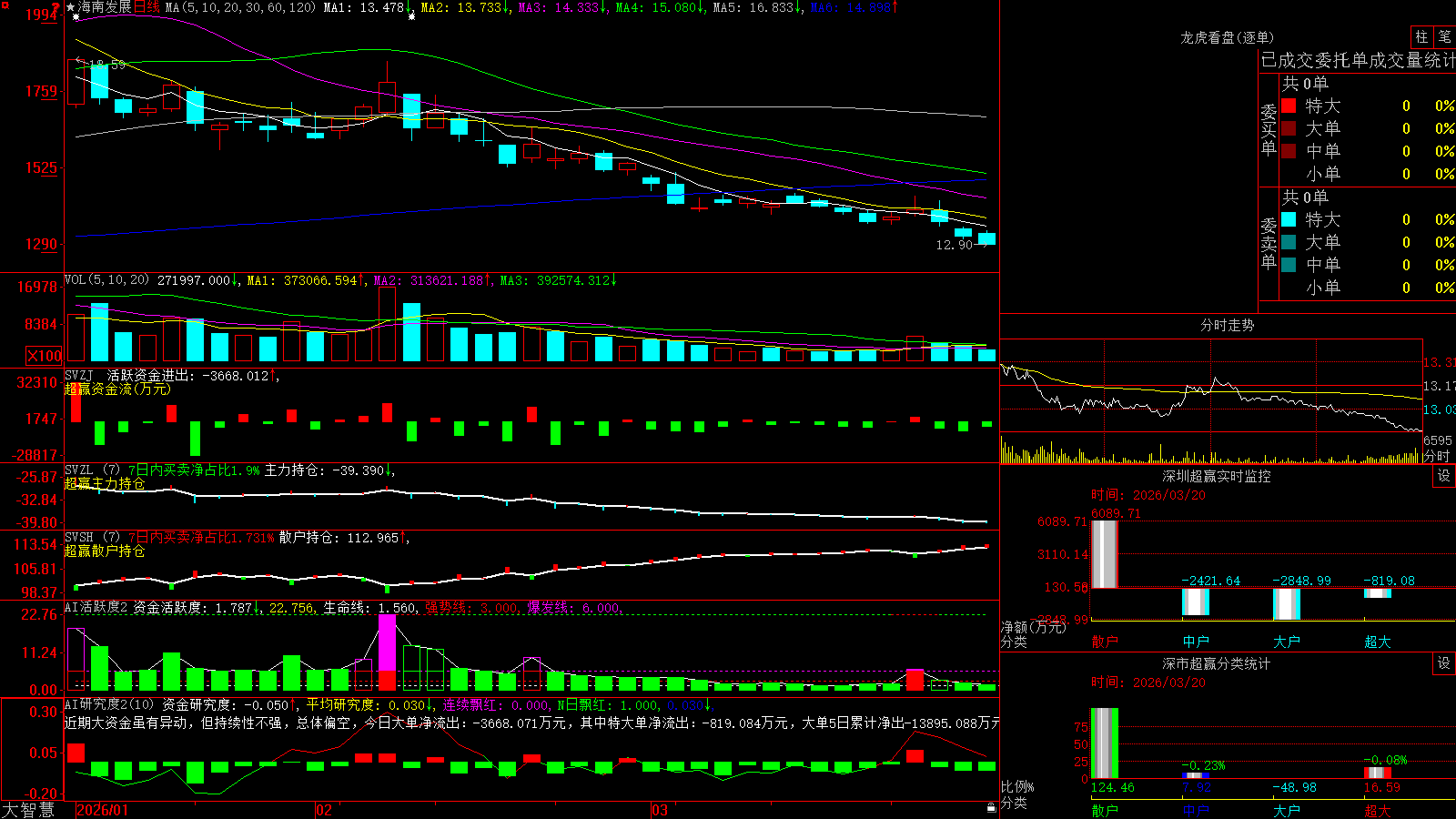
Task: Click the 分时 label beside the intraday chart
Action: point(1437,456)
